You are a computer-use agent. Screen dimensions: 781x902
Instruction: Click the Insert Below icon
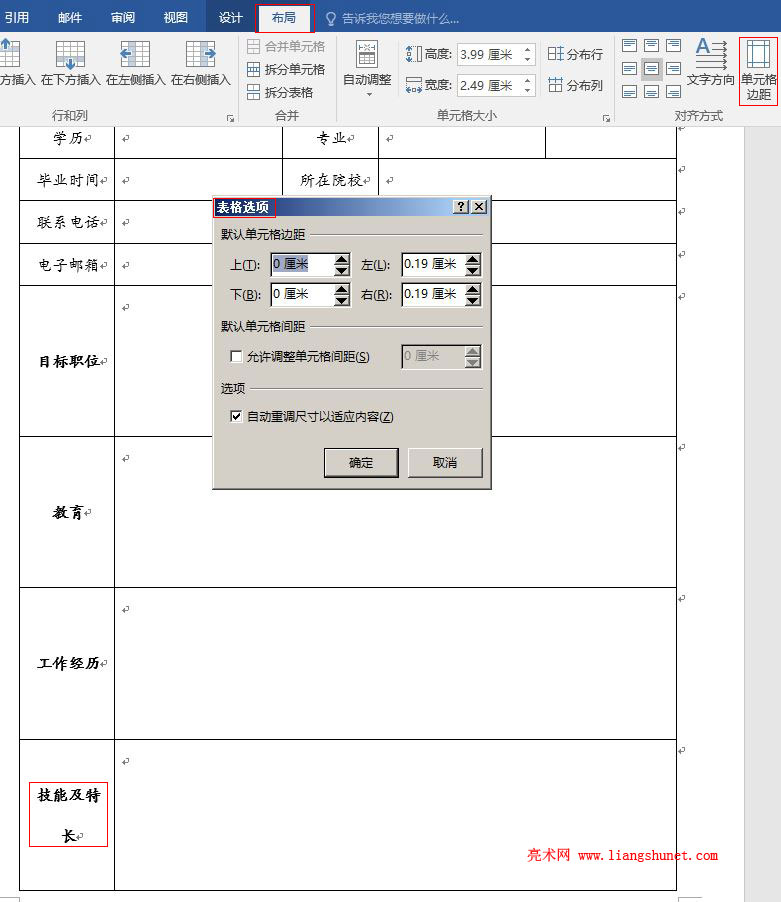point(70,55)
